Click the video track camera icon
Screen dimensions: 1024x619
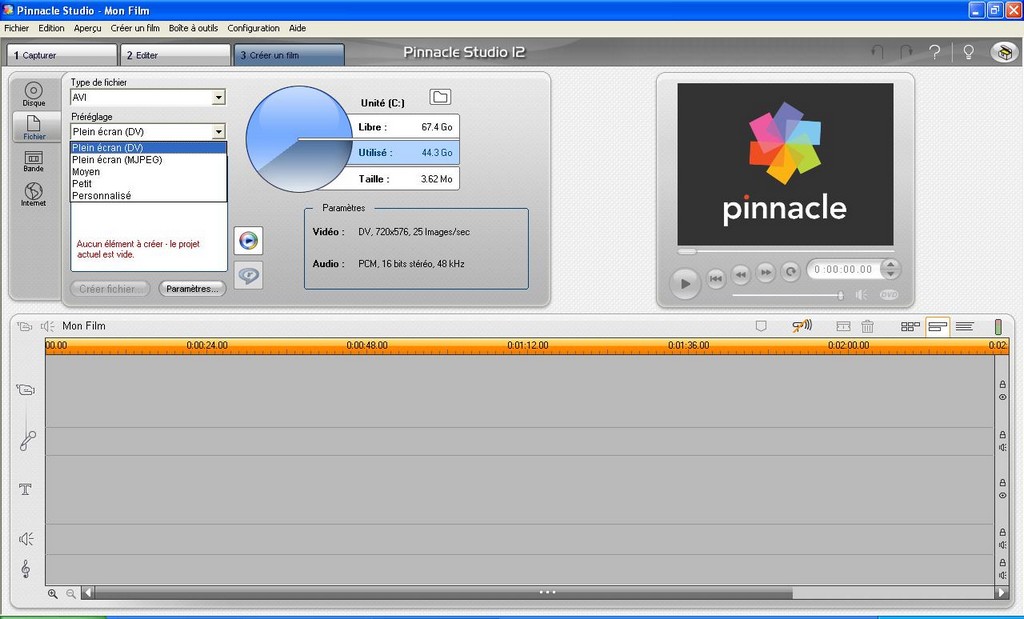25,390
